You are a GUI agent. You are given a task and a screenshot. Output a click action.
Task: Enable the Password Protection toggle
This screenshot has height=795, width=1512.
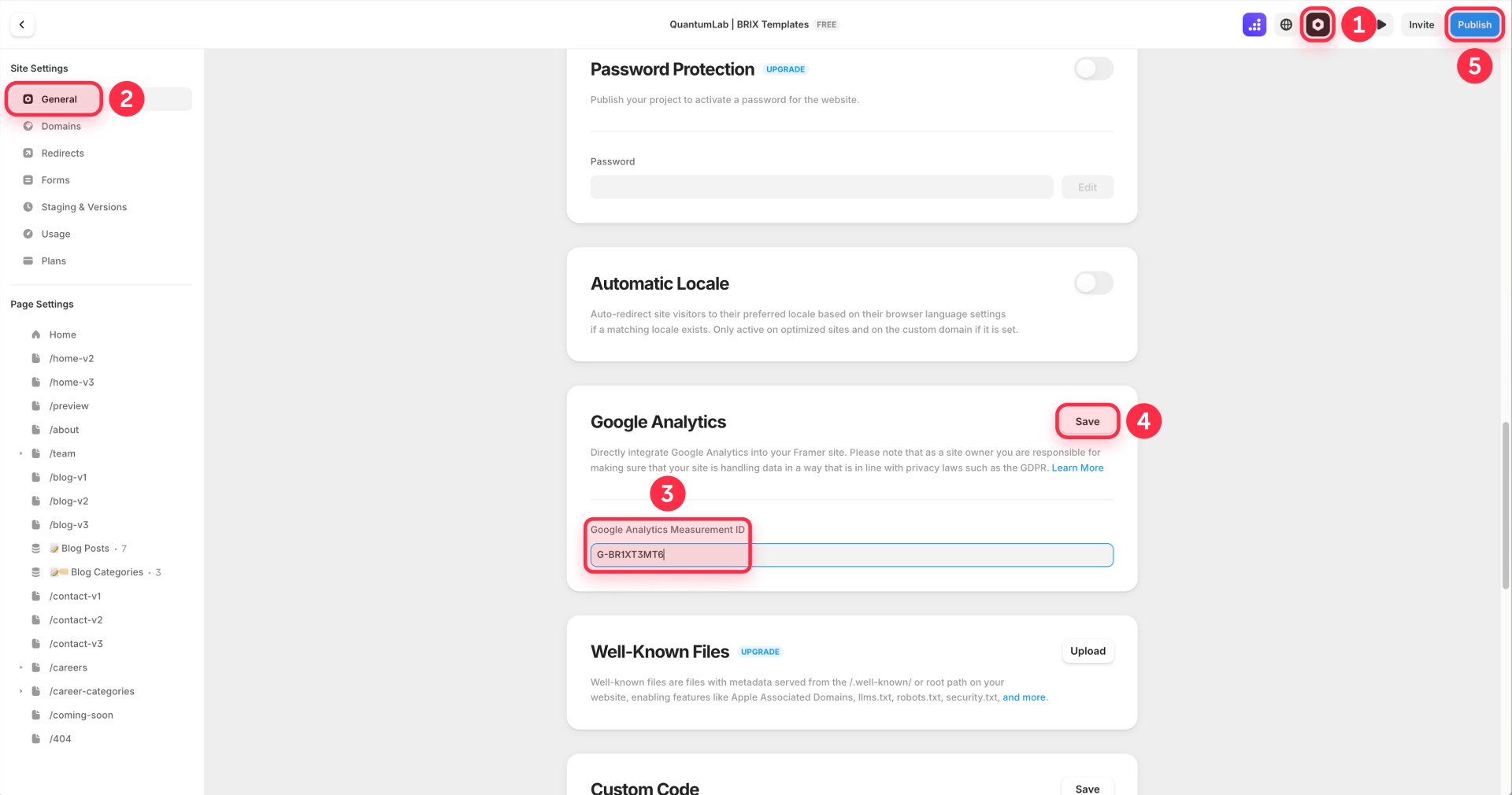click(1093, 68)
